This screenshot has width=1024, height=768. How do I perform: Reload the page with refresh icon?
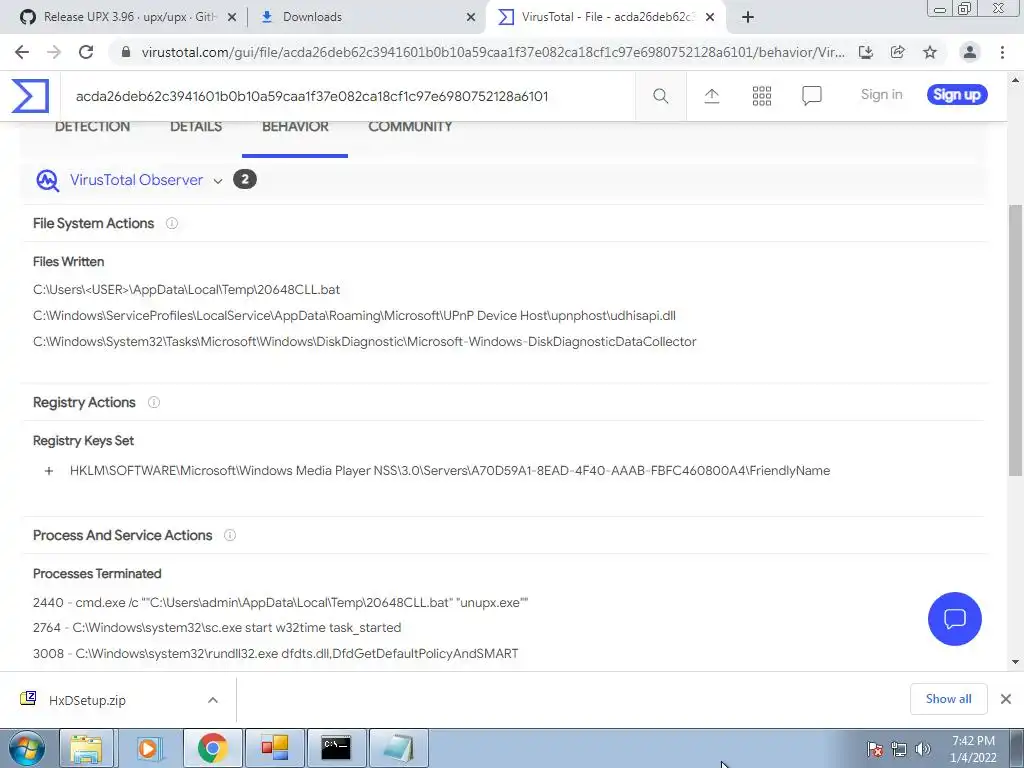[x=86, y=52]
